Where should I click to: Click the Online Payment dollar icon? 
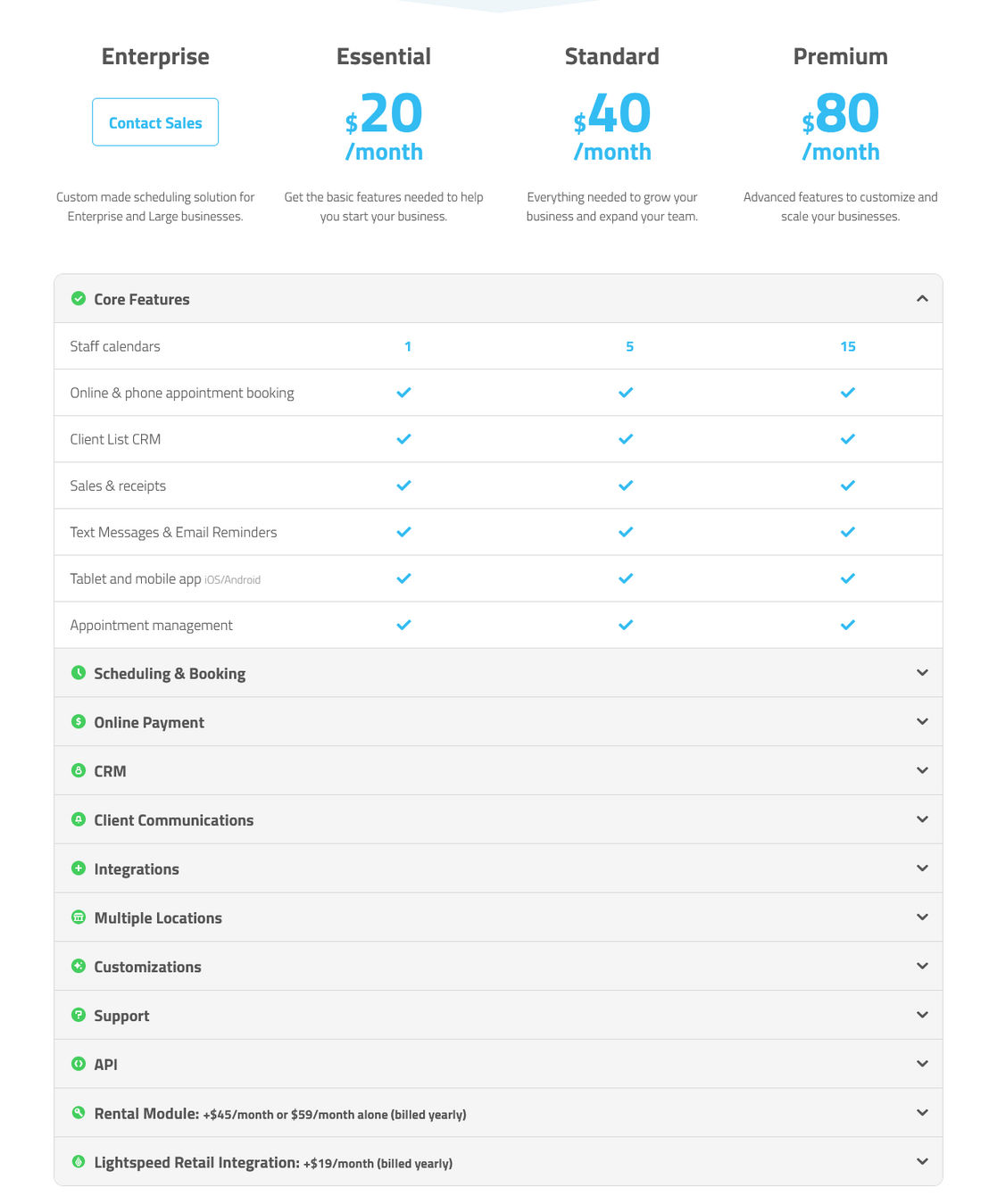tap(79, 721)
